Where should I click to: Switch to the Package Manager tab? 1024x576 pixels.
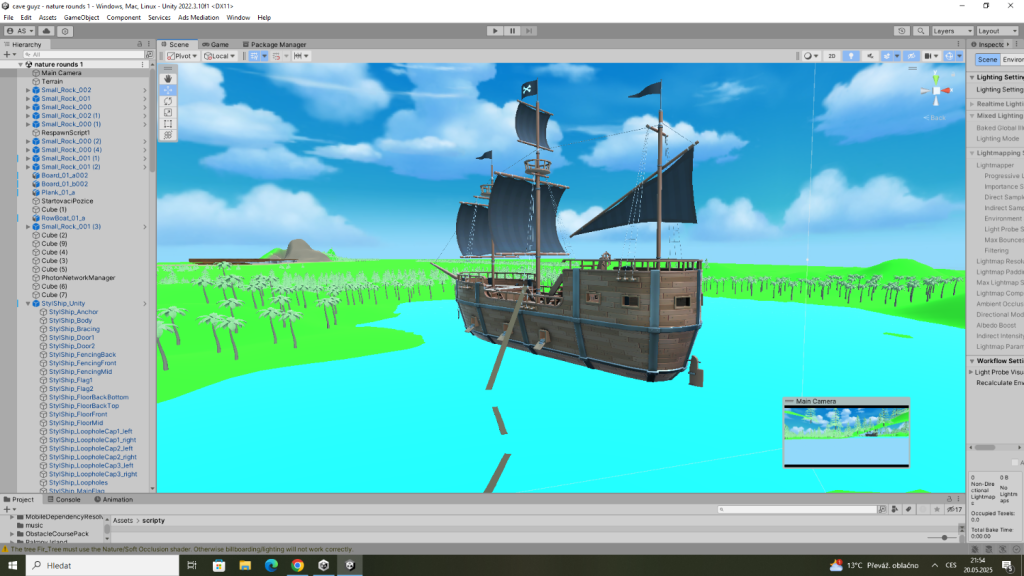point(274,44)
